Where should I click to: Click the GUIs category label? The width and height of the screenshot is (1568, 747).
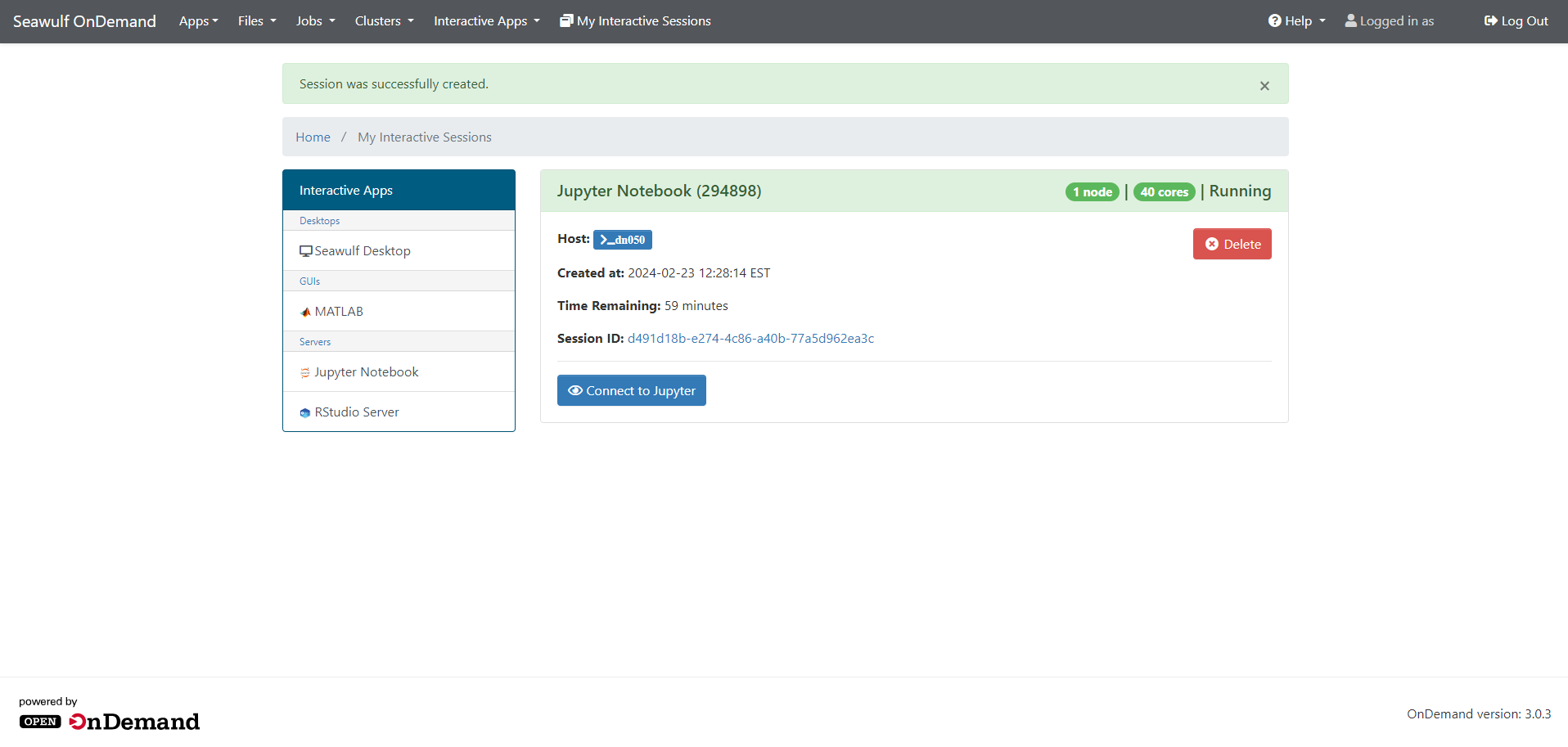tap(309, 281)
